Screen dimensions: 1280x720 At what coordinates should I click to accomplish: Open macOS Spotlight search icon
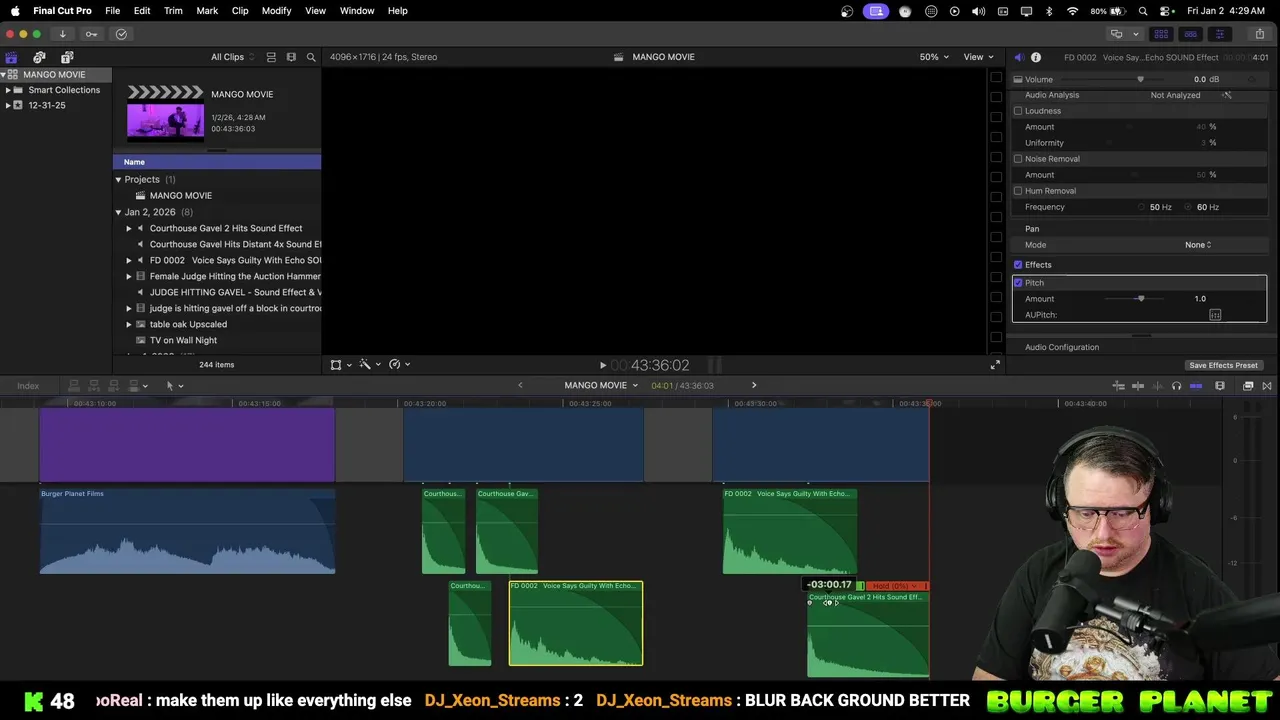1143,11
